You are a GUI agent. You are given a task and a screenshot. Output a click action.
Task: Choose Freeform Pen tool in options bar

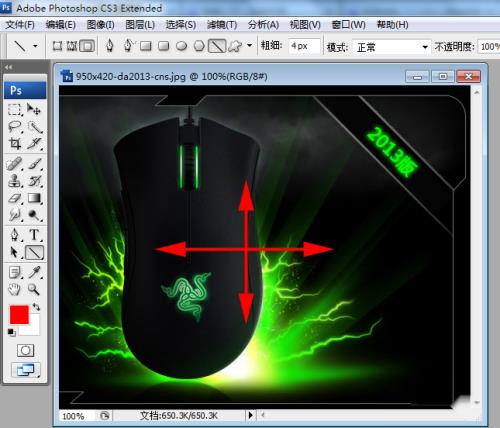point(128,46)
